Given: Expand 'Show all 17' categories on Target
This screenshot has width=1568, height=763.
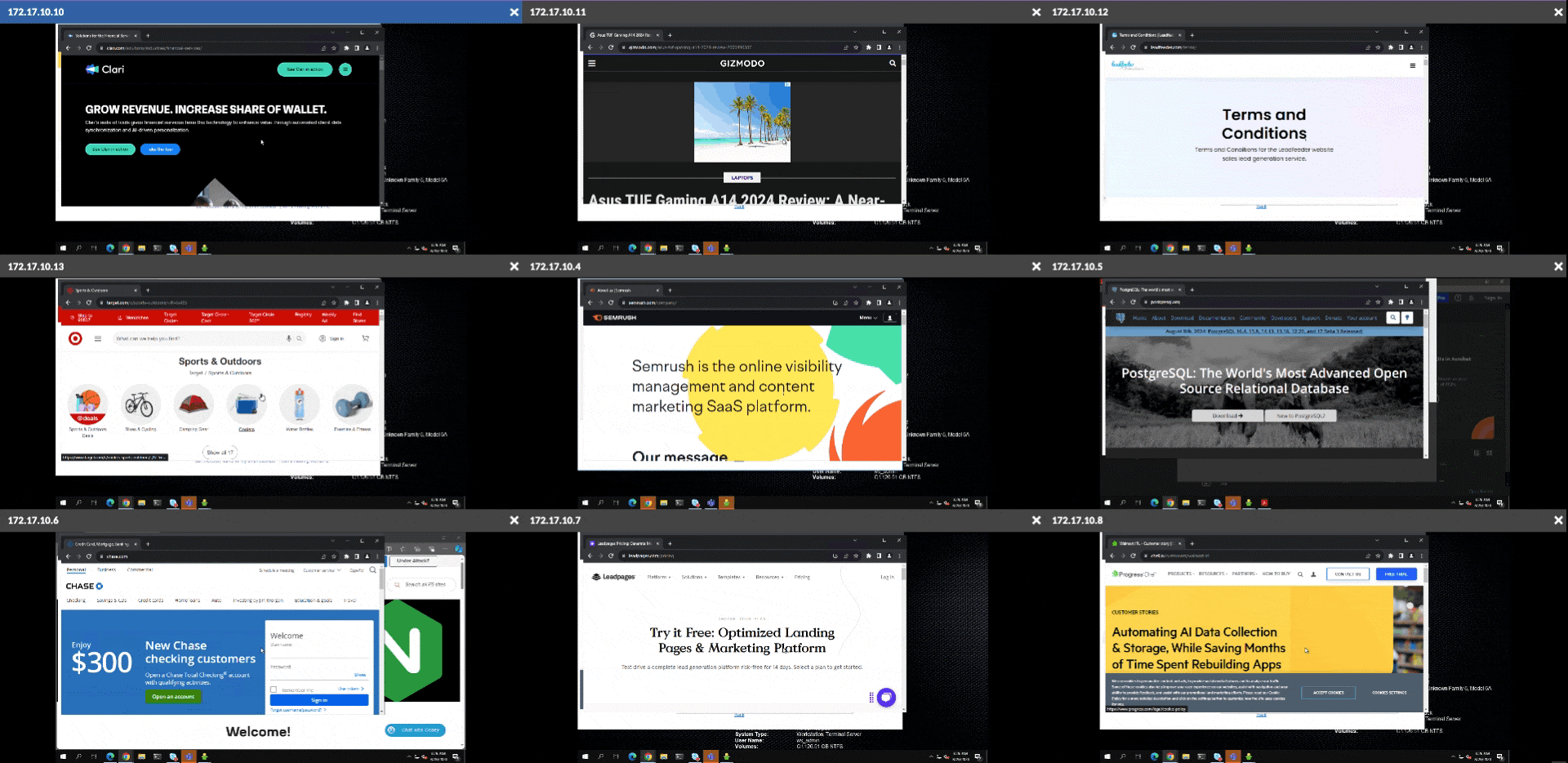Looking at the screenshot, I should [x=220, y=452].
